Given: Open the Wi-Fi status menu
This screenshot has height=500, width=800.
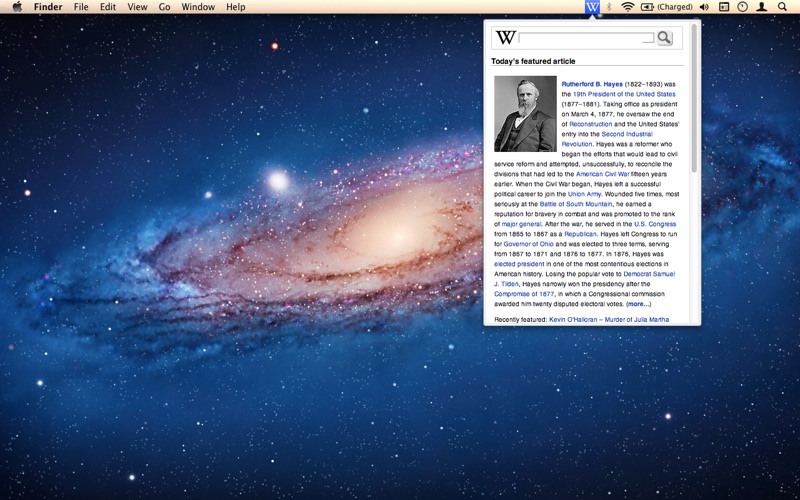Looking at the screenshot, I should (628, 7).
